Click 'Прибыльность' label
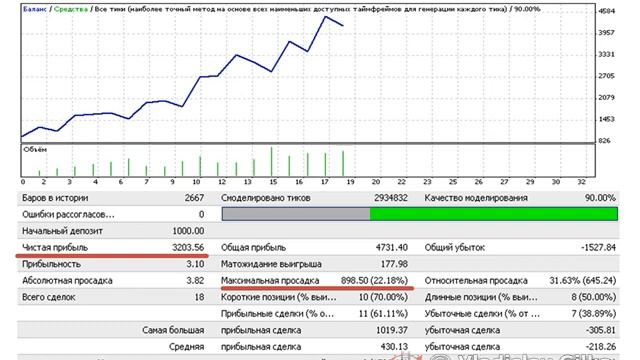Image resolution: width=640 pixels, height=360 pixels. 51,264
